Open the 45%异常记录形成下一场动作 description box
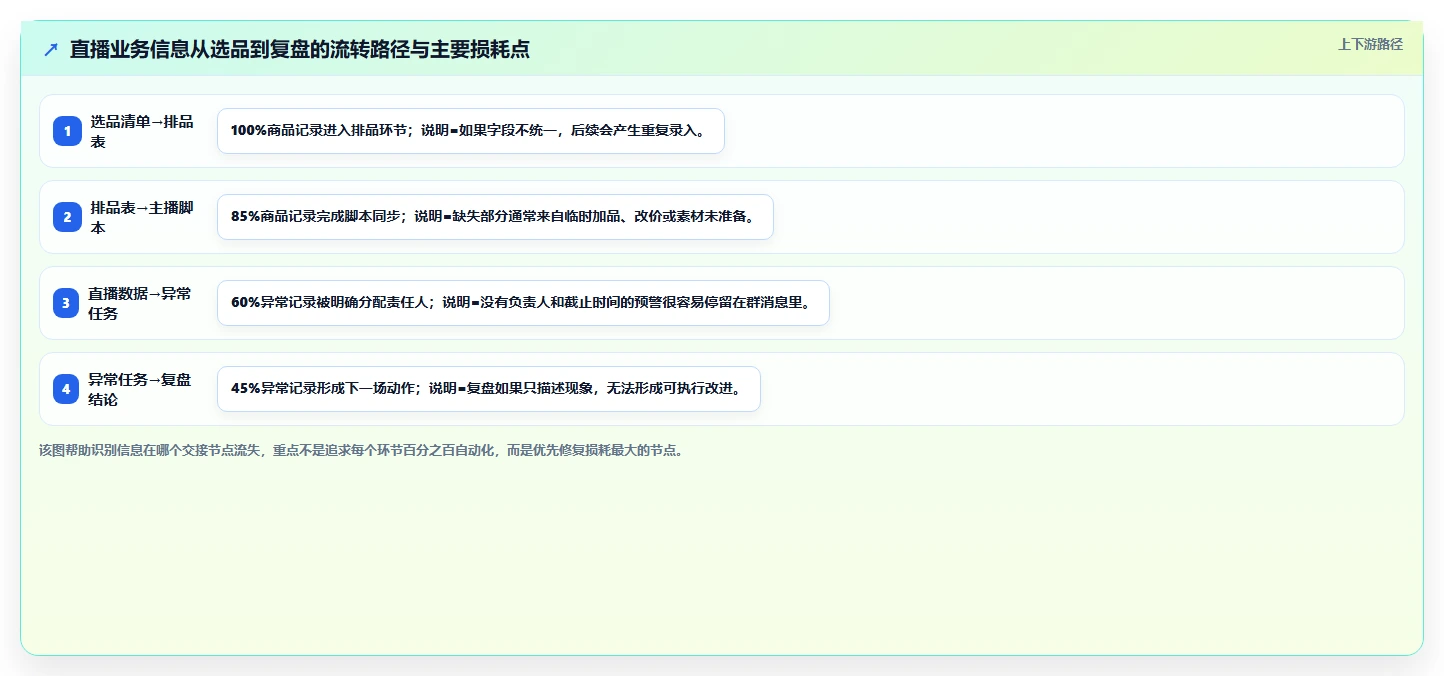This screenshot has width=1444, height=676. click(x=489, y=389)
